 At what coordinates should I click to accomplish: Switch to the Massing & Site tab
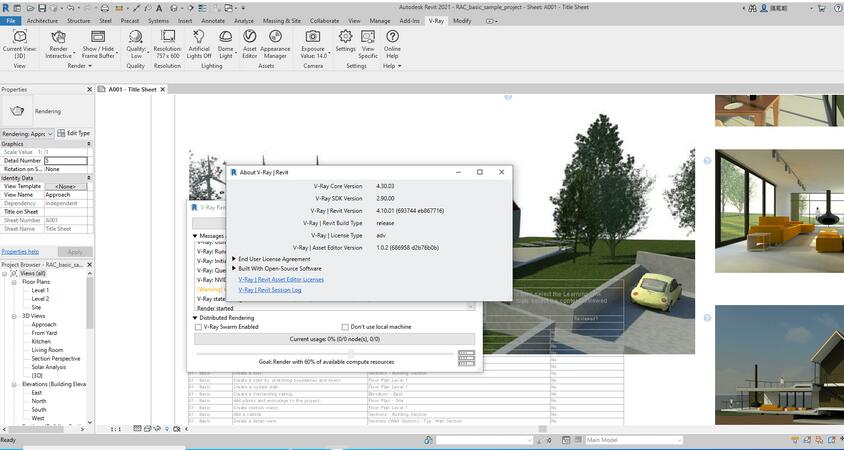point(282,20)
